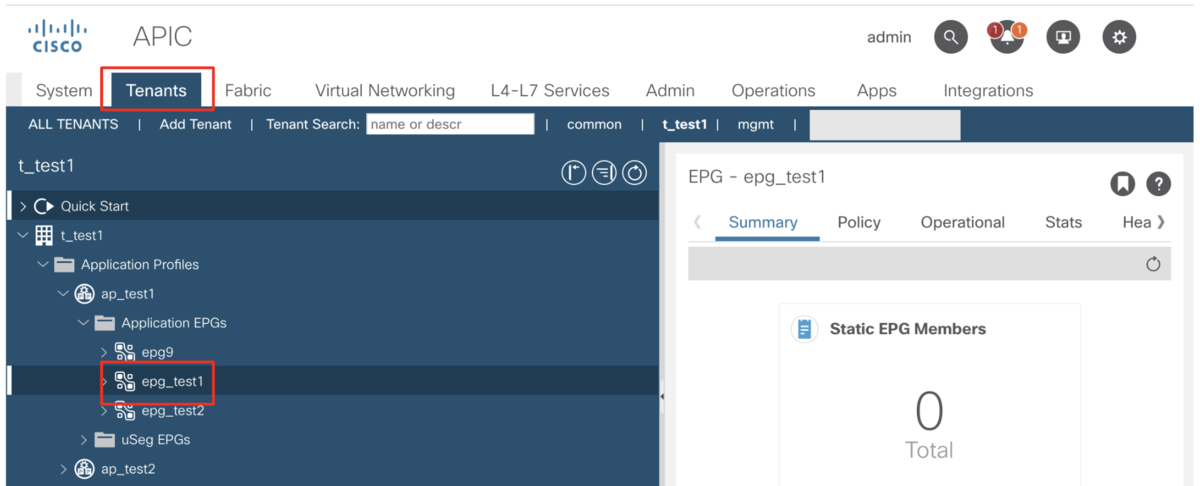The image size is (1200, 486).
Task: Click the ap_test2 application profile icon
Action: pos(85,469)
